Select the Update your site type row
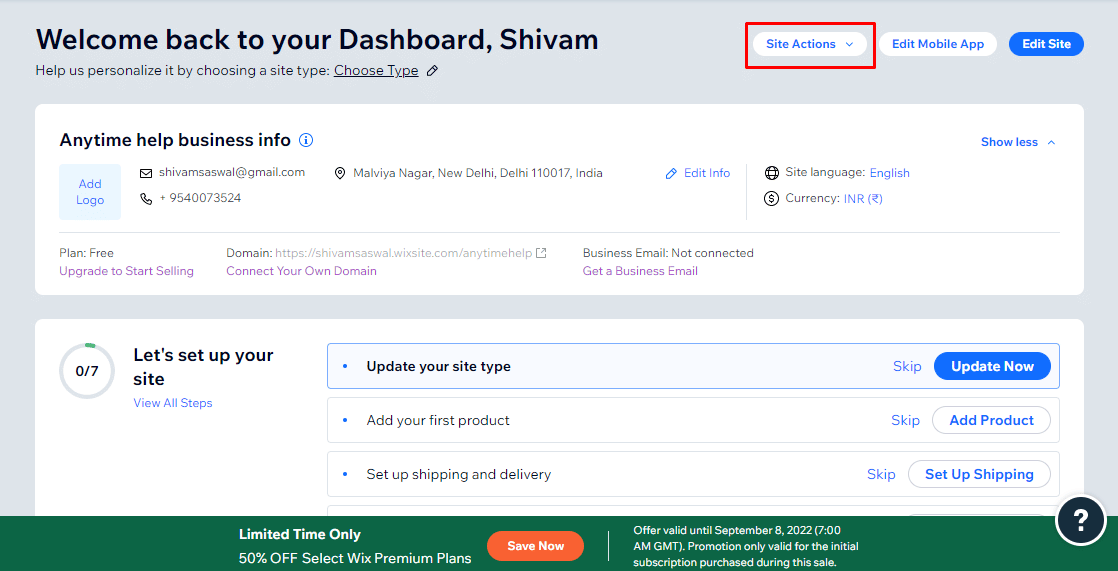The height and width of the screenshot is (571, 1118). click(693, 366)
